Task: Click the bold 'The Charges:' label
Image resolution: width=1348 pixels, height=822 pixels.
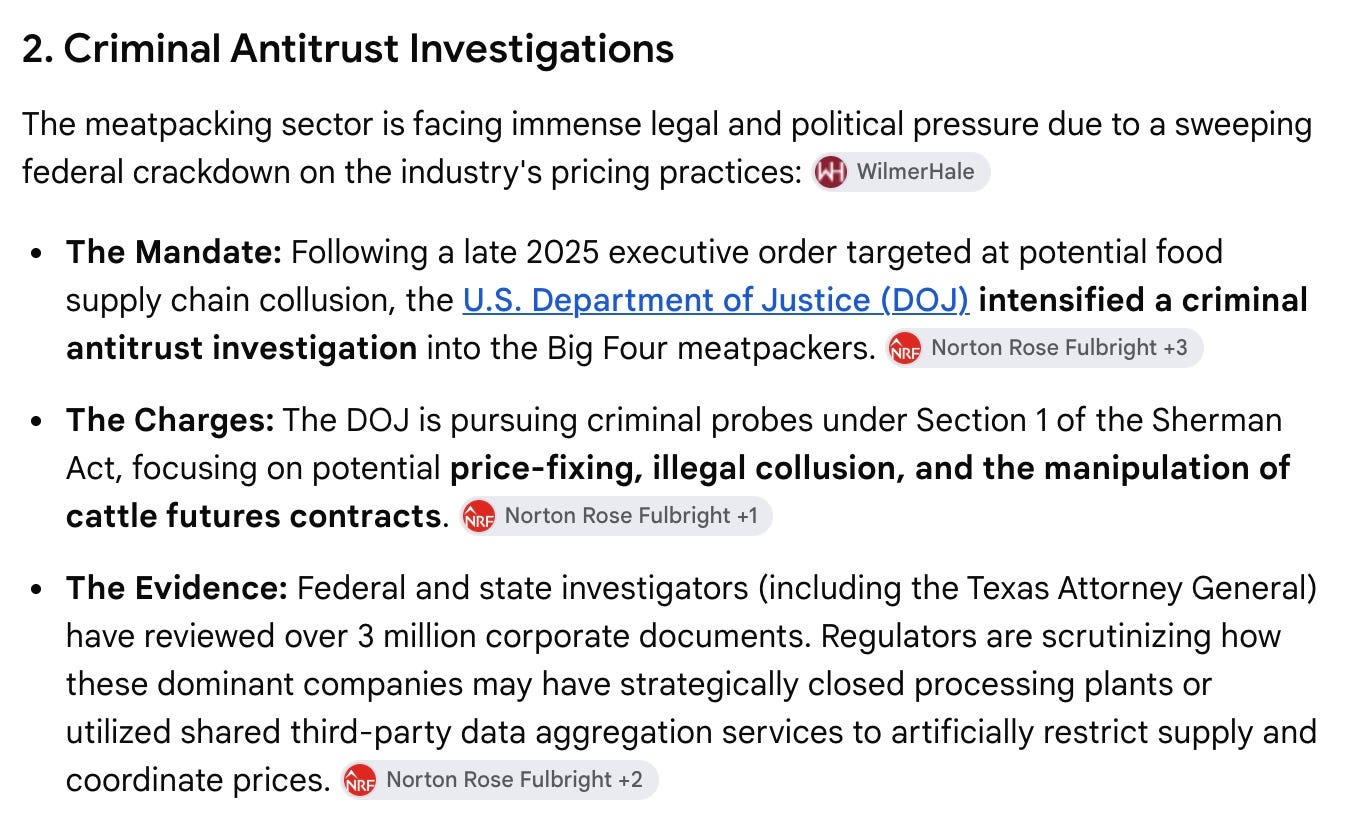Action: point(170,420)
